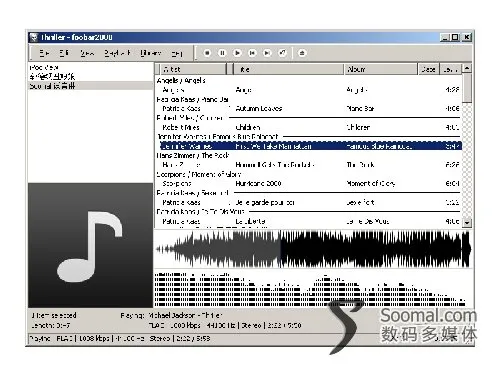Click the Play button in toolbar

point(237,53)
